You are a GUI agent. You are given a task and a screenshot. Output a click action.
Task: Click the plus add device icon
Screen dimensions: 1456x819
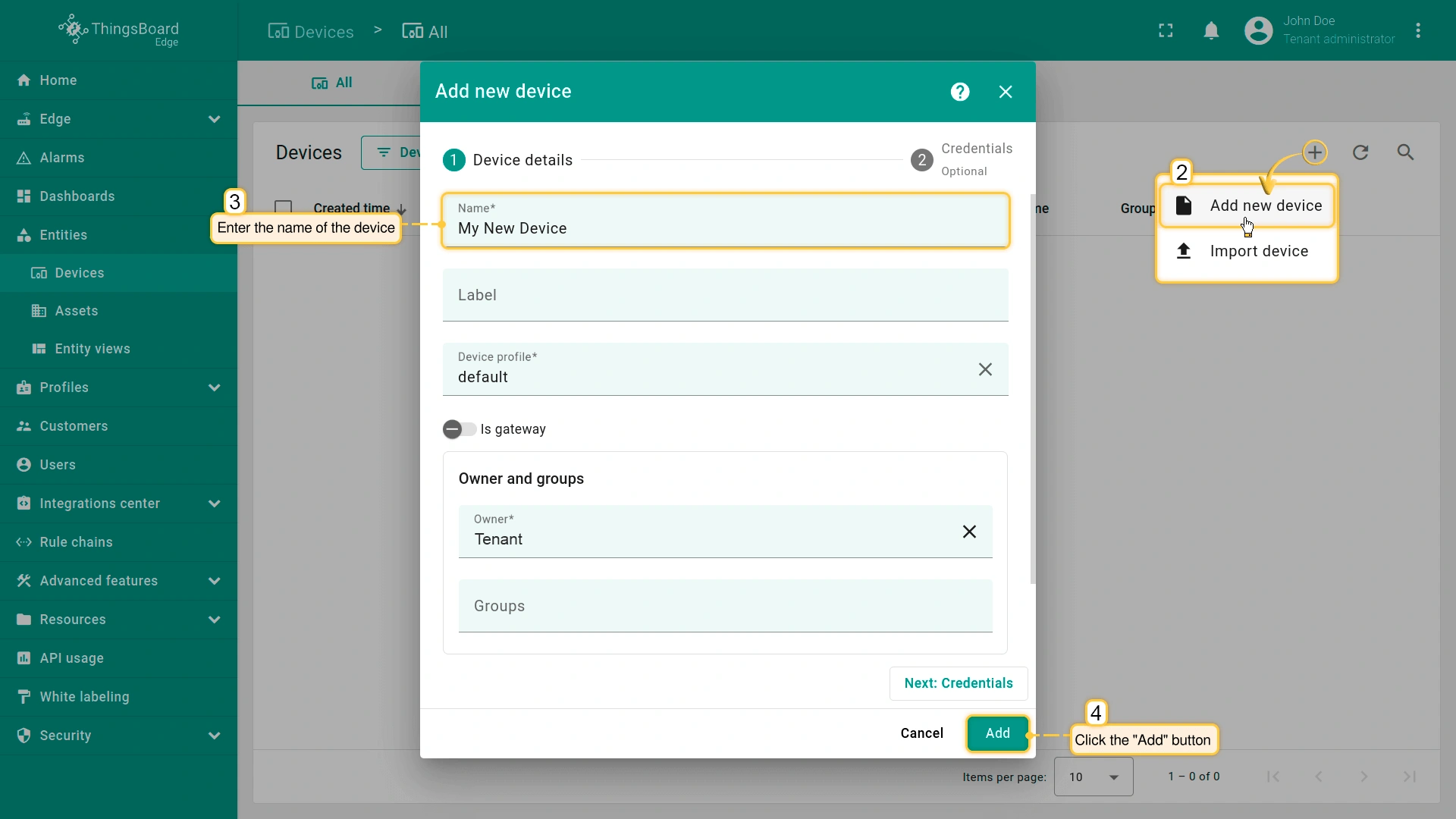tap(1315, 152)
